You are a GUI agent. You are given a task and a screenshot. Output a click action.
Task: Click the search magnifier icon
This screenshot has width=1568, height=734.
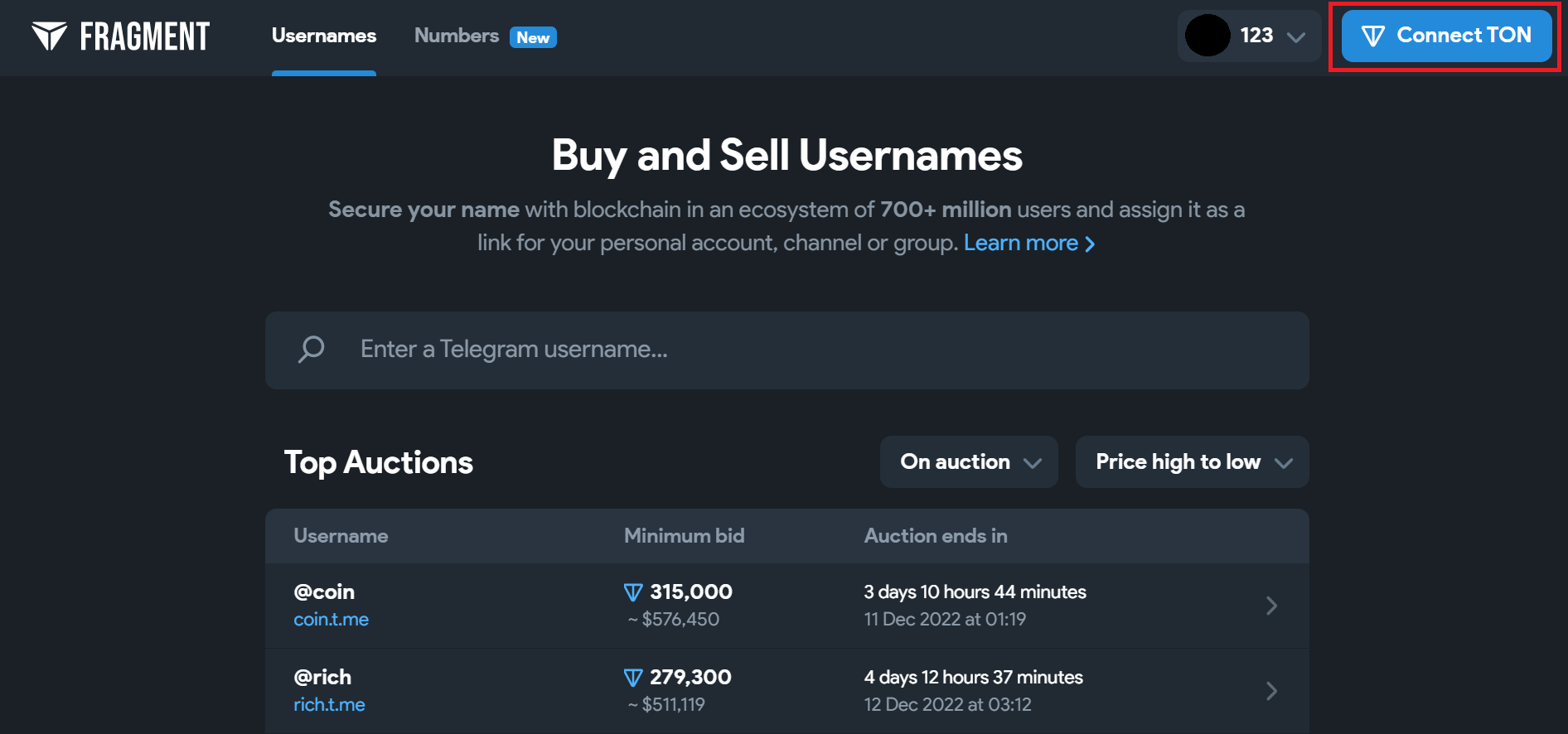click(x=312, y=349)
